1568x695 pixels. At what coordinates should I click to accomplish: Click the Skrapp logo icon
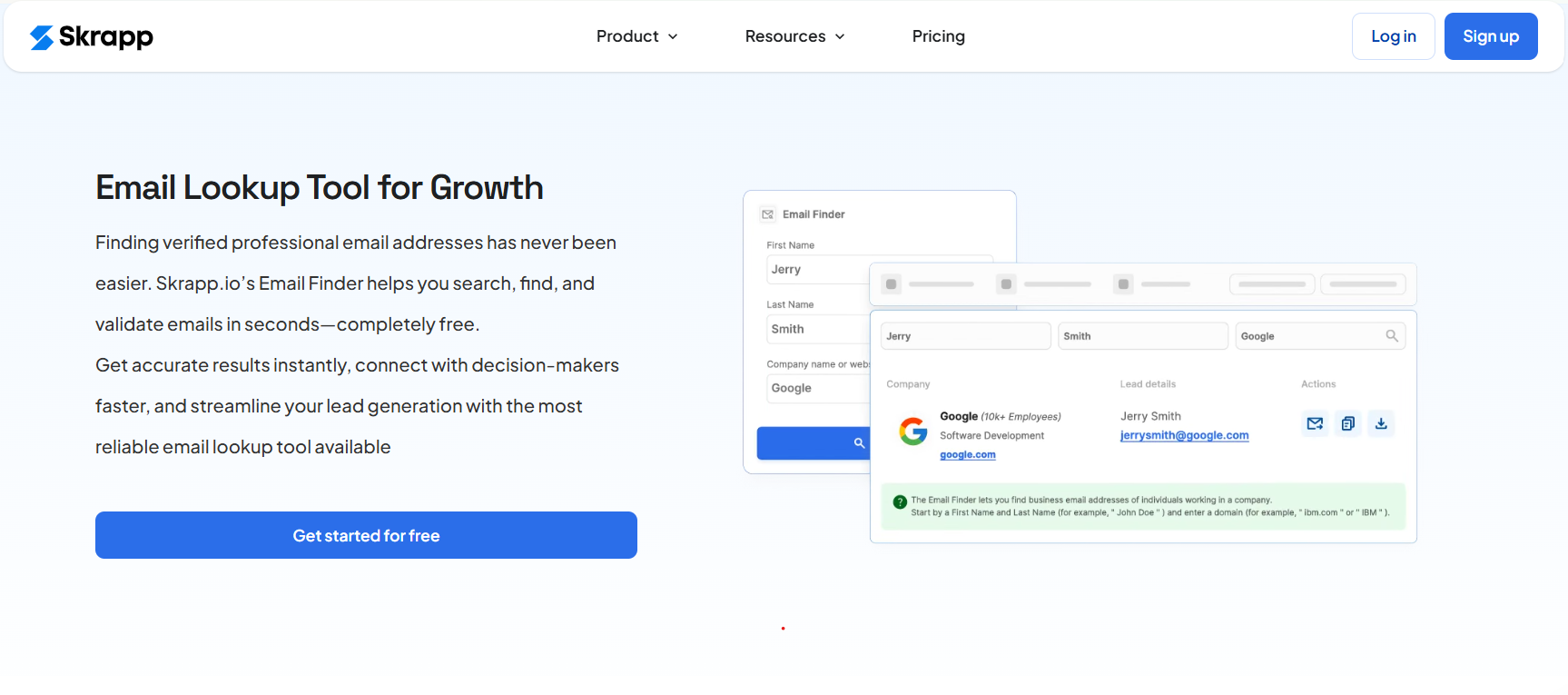pos(42,37)
